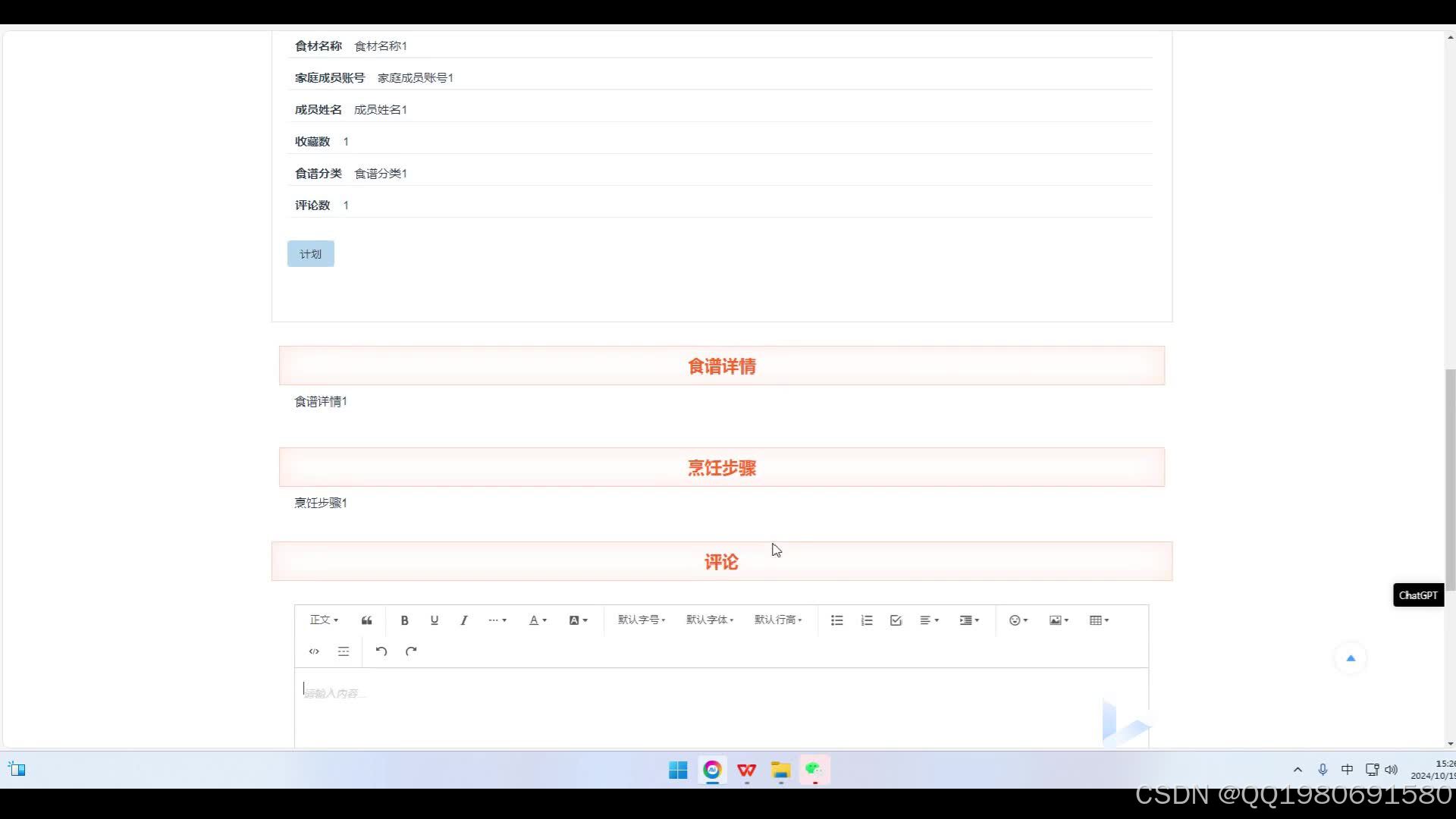The image size is (1456, 819).
Task: Click the 计划 button
Action: click(x=310, y=253)
